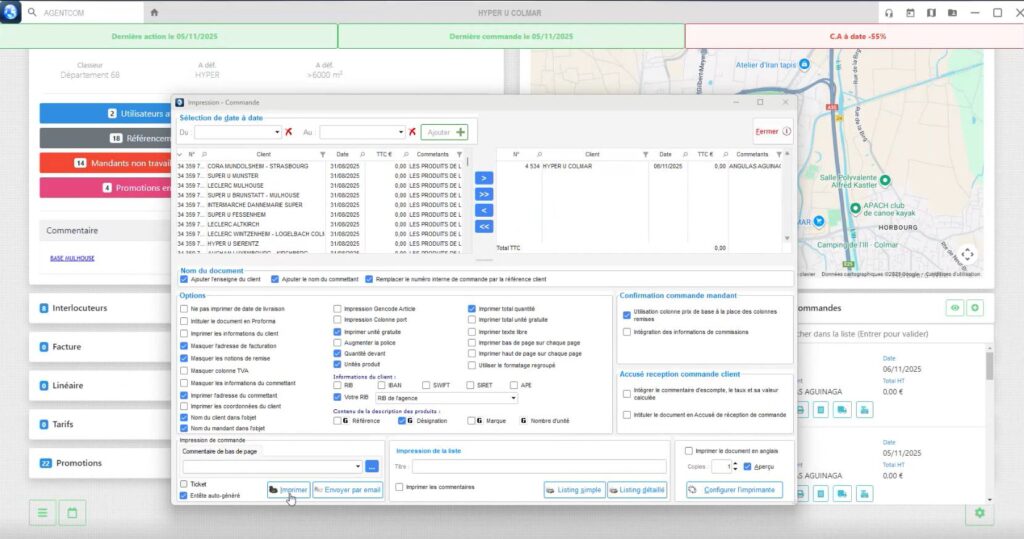Click truck icon on 06/11/2025 order card

tap(842, 410)
